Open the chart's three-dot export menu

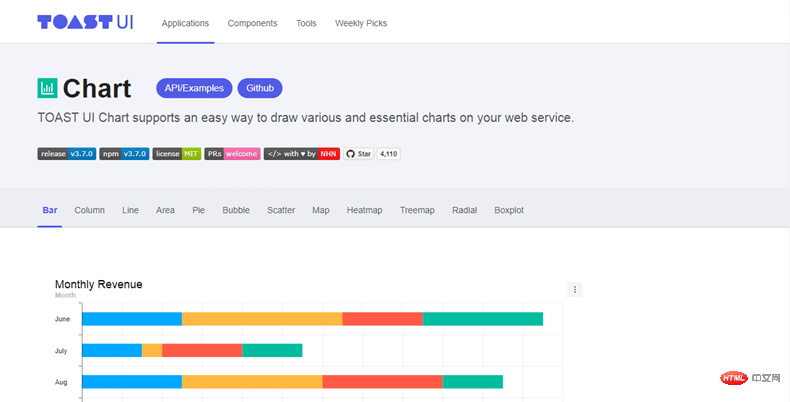(x=574, y=289)
